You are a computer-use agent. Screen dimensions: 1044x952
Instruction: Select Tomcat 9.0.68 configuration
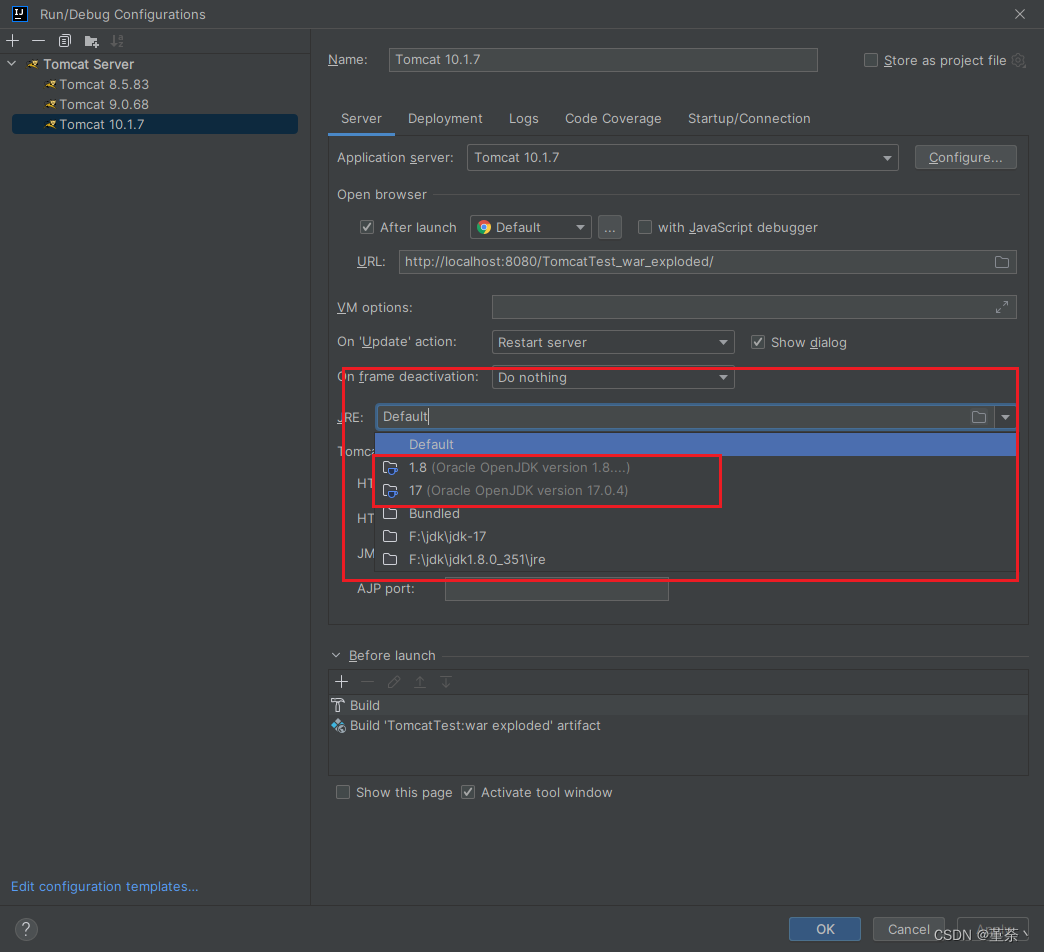[x=155, y=105]
